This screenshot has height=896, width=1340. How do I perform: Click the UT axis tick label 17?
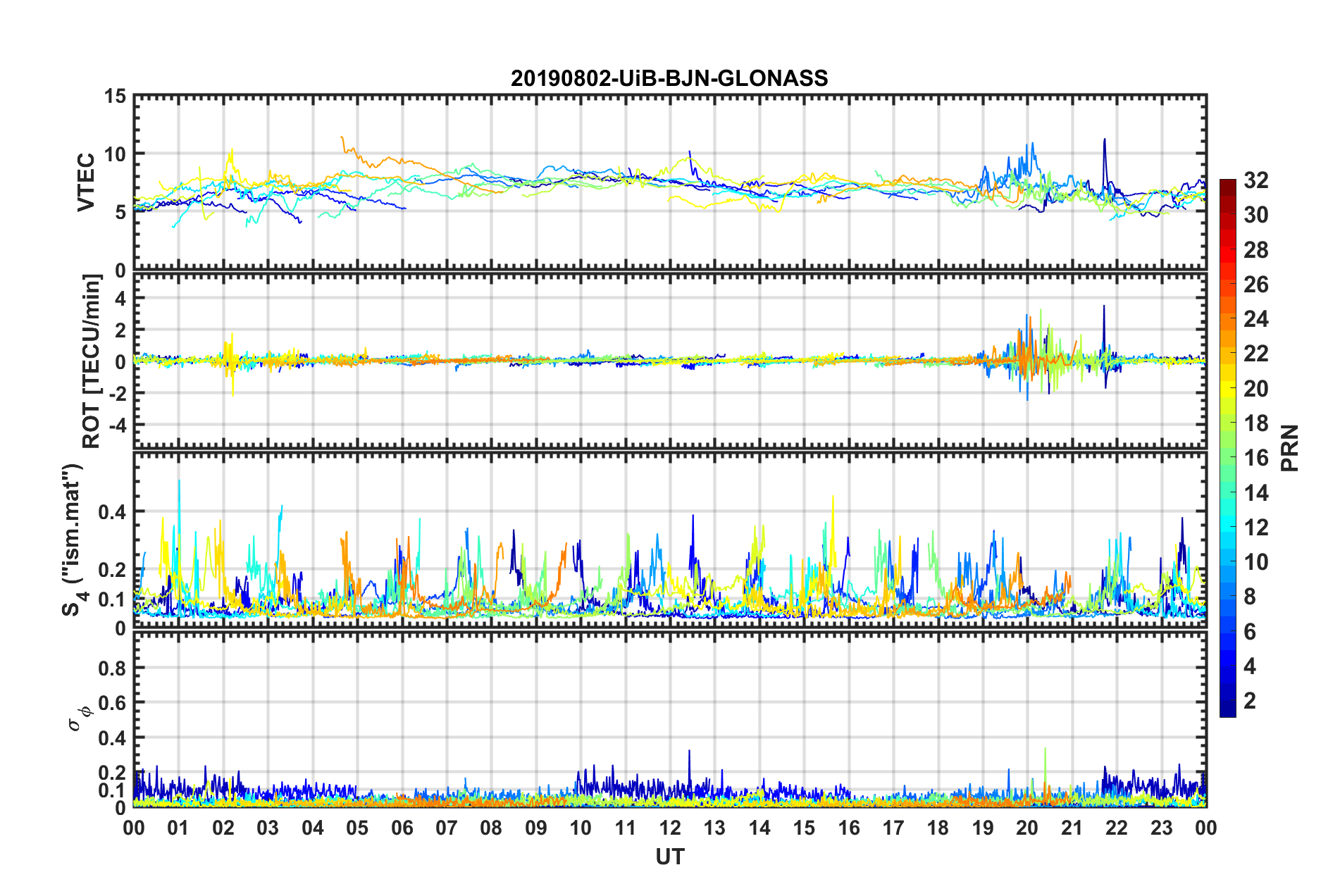[893, 828]
